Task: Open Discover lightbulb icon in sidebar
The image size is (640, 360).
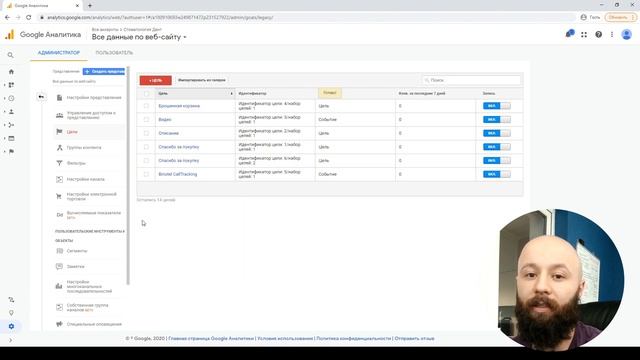Action: [x=11, y=313]
